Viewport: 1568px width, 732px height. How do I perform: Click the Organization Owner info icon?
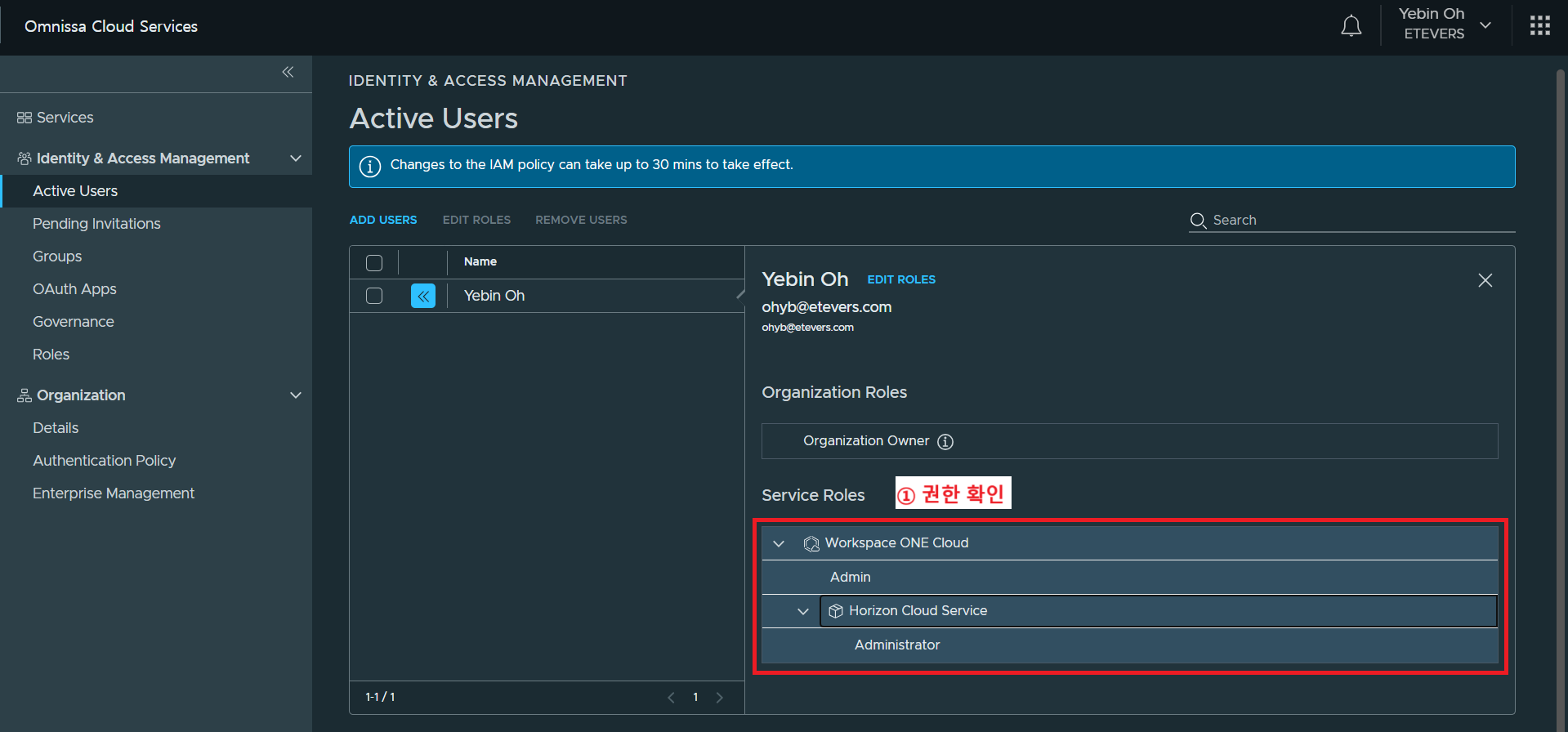(x=945, y=442)
